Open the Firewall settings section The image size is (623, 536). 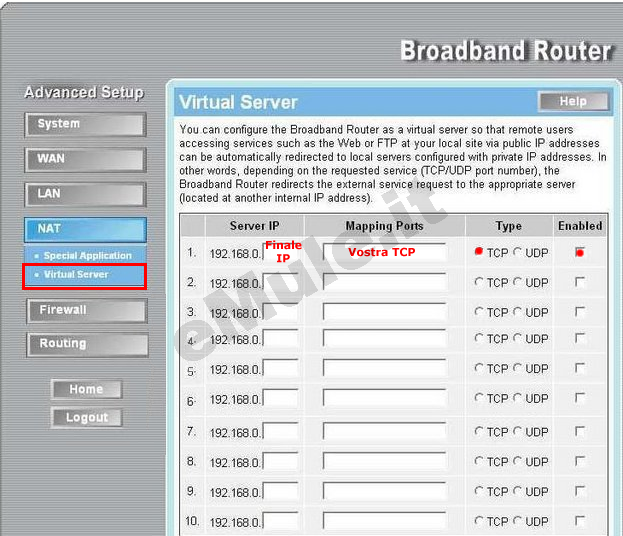(85, 311)
